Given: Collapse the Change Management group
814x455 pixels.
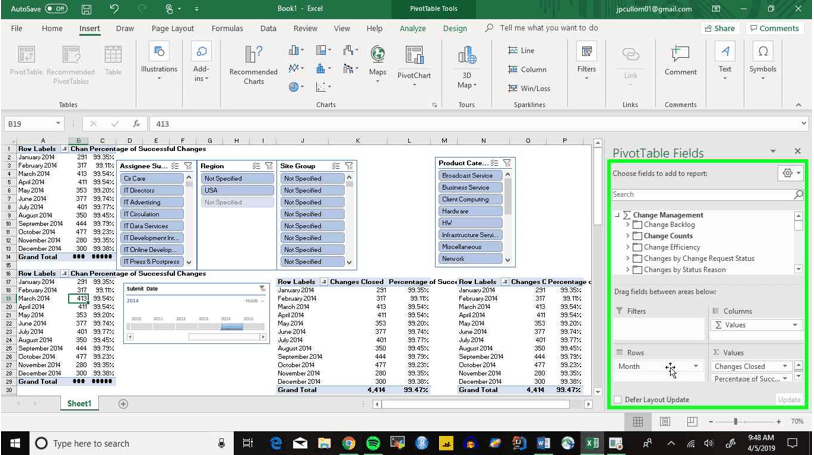Looking at the screenshot, I should pos(617,215).
